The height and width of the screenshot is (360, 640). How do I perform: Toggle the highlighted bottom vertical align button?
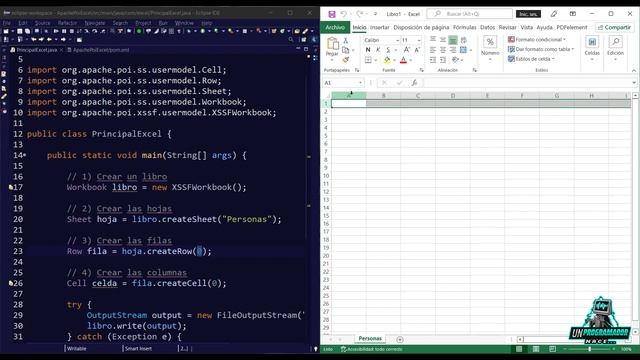[x=453, y=40]
